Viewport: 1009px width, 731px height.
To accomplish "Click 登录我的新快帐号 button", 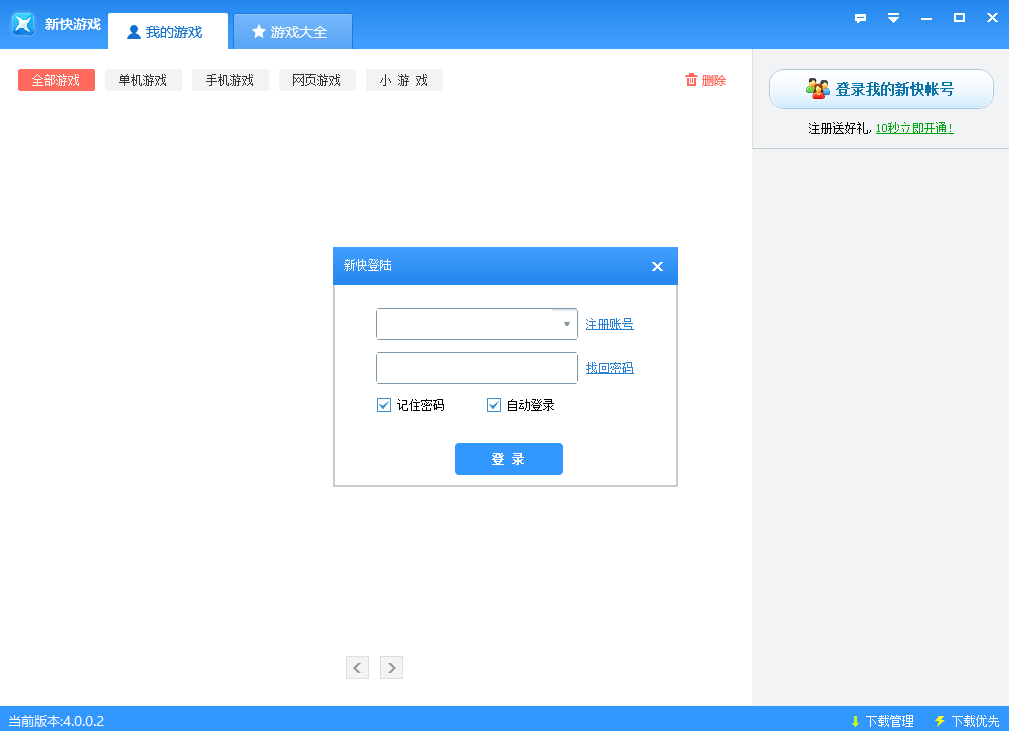I will tap(881, 89).
